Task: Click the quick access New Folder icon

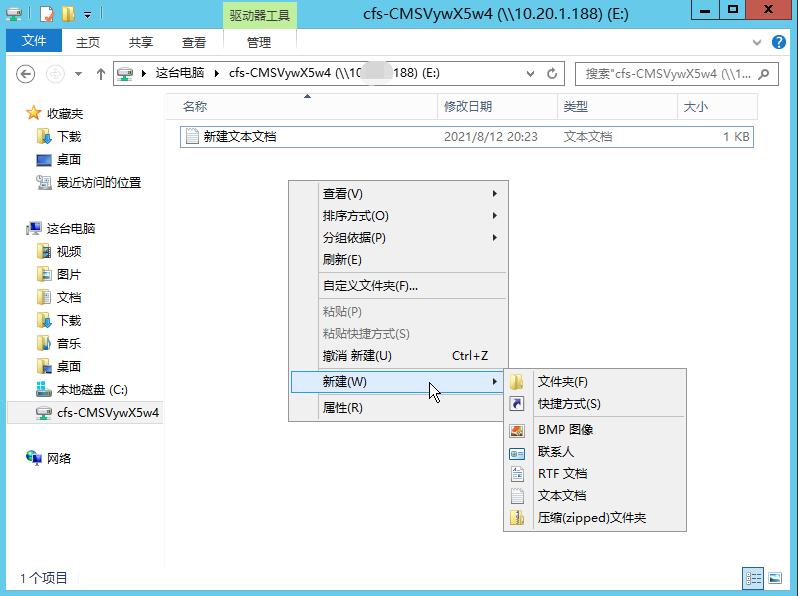Action: pos(68,14)
